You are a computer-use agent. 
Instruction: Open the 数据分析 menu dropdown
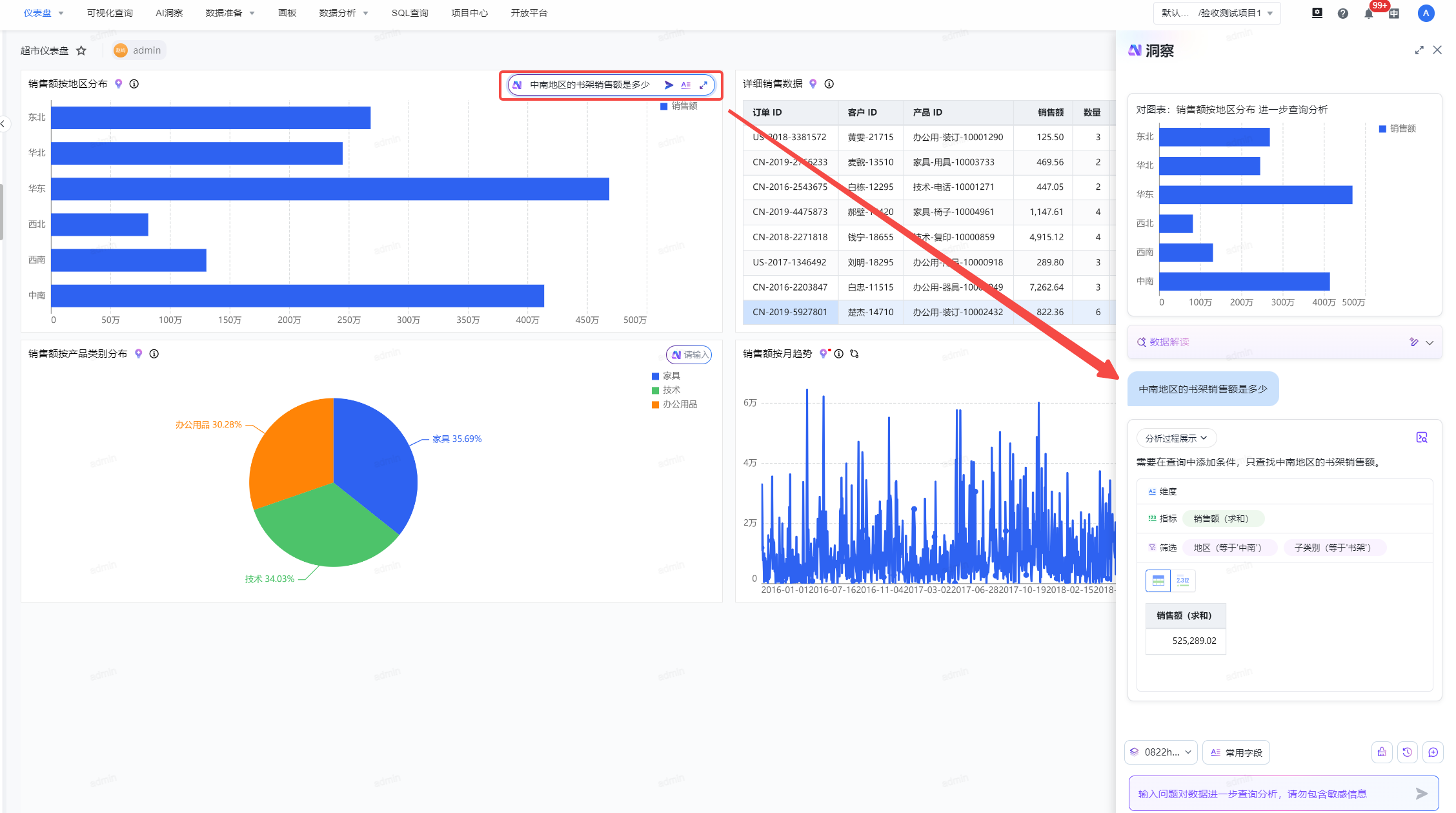point(343,13)
